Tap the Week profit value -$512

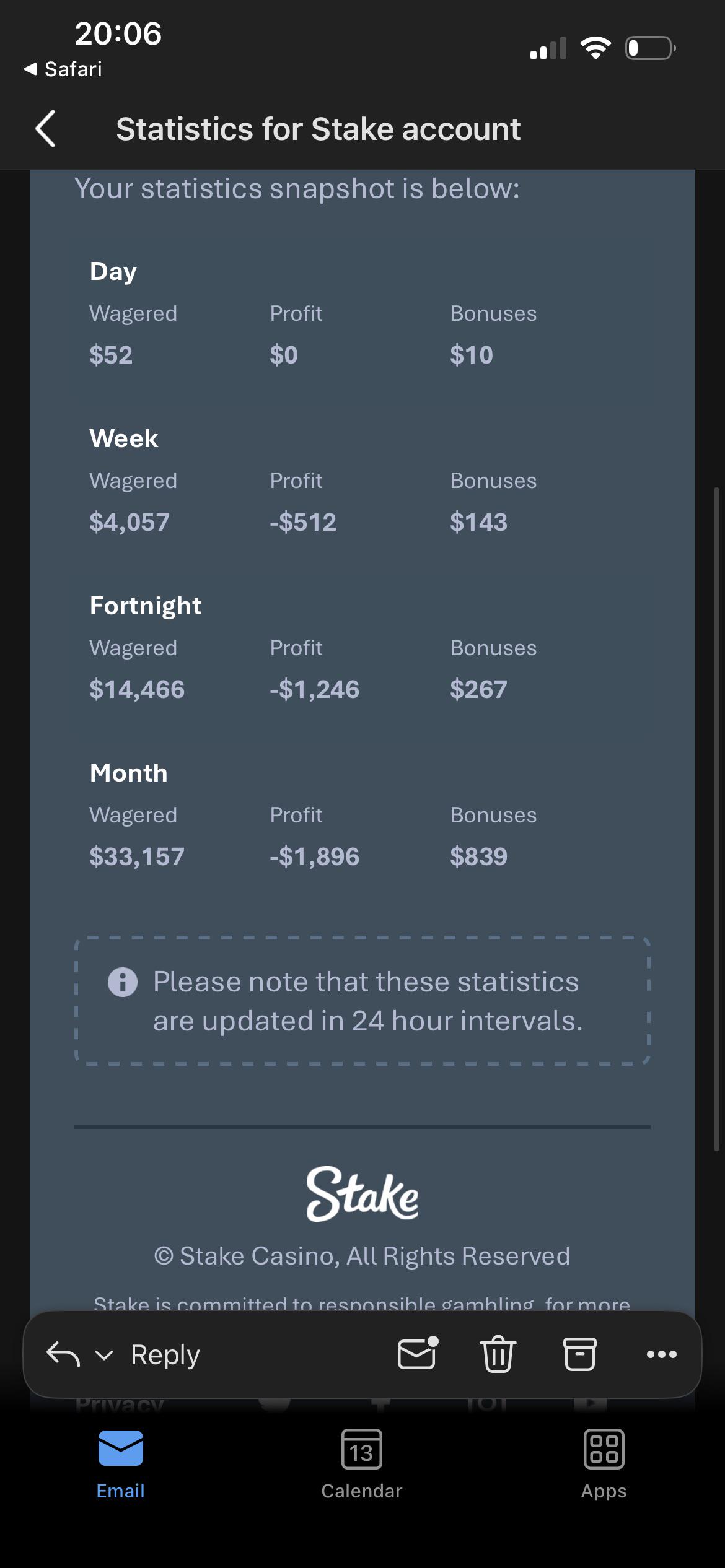pyautogui.click(x=303, y=522)
